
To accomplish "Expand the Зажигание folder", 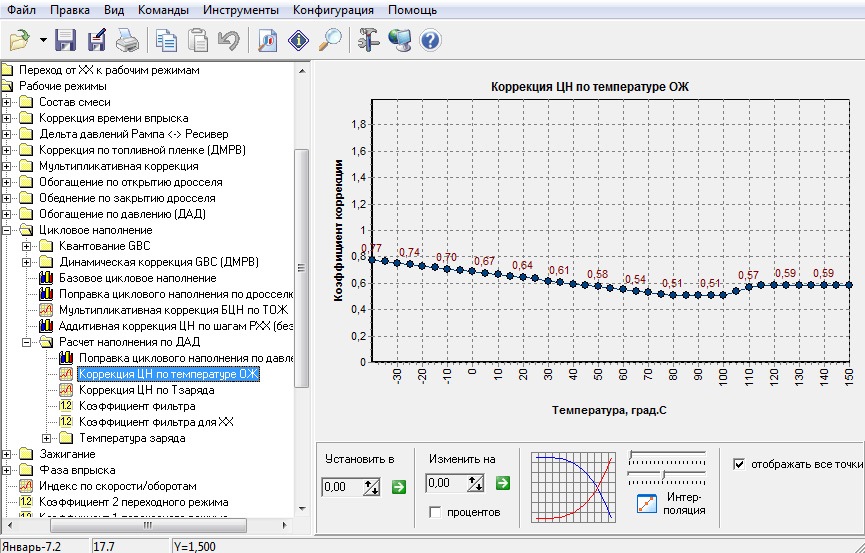I will tap(7, 454).
